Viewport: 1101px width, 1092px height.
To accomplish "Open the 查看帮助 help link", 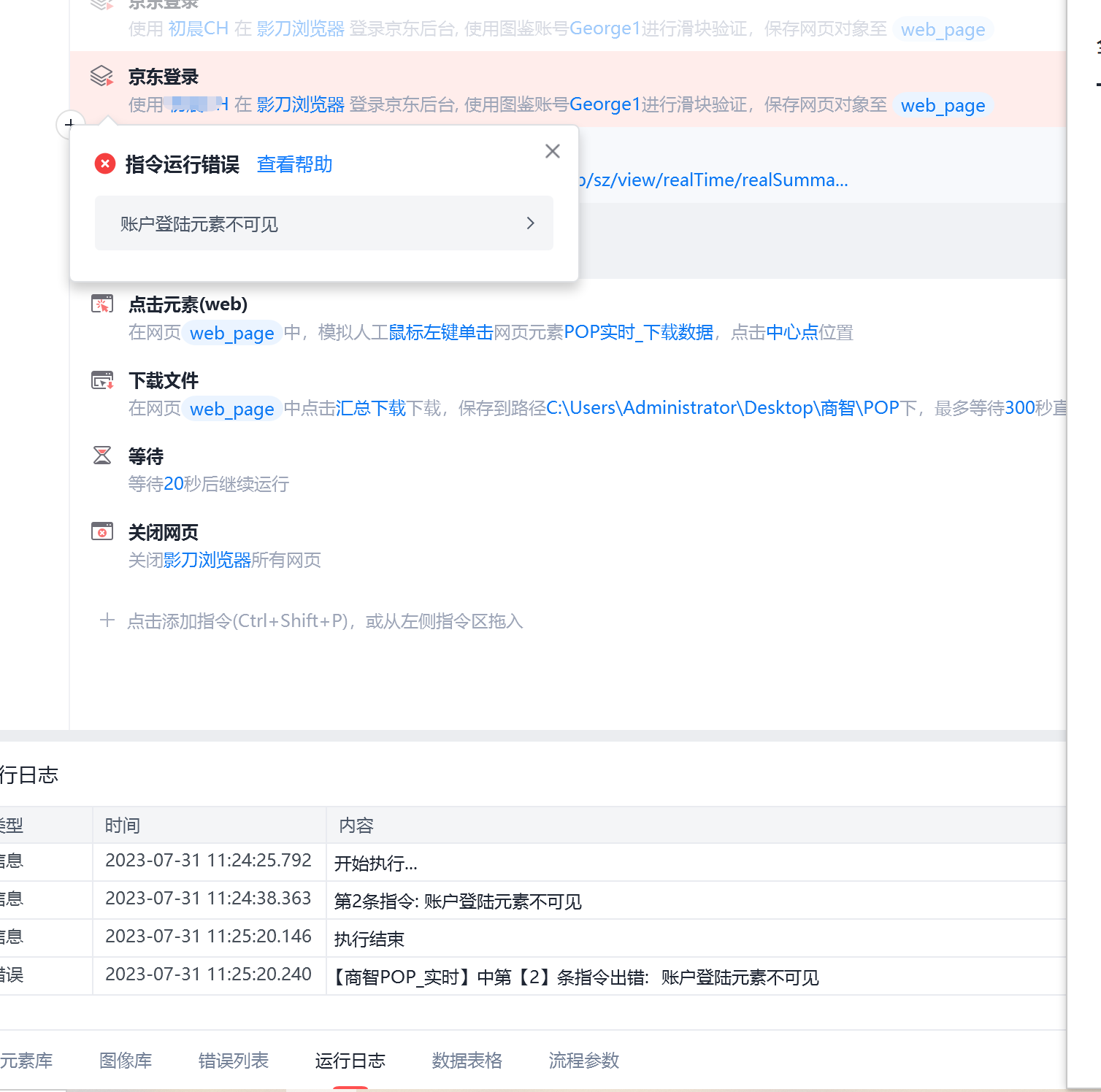I will click(295, 164).
